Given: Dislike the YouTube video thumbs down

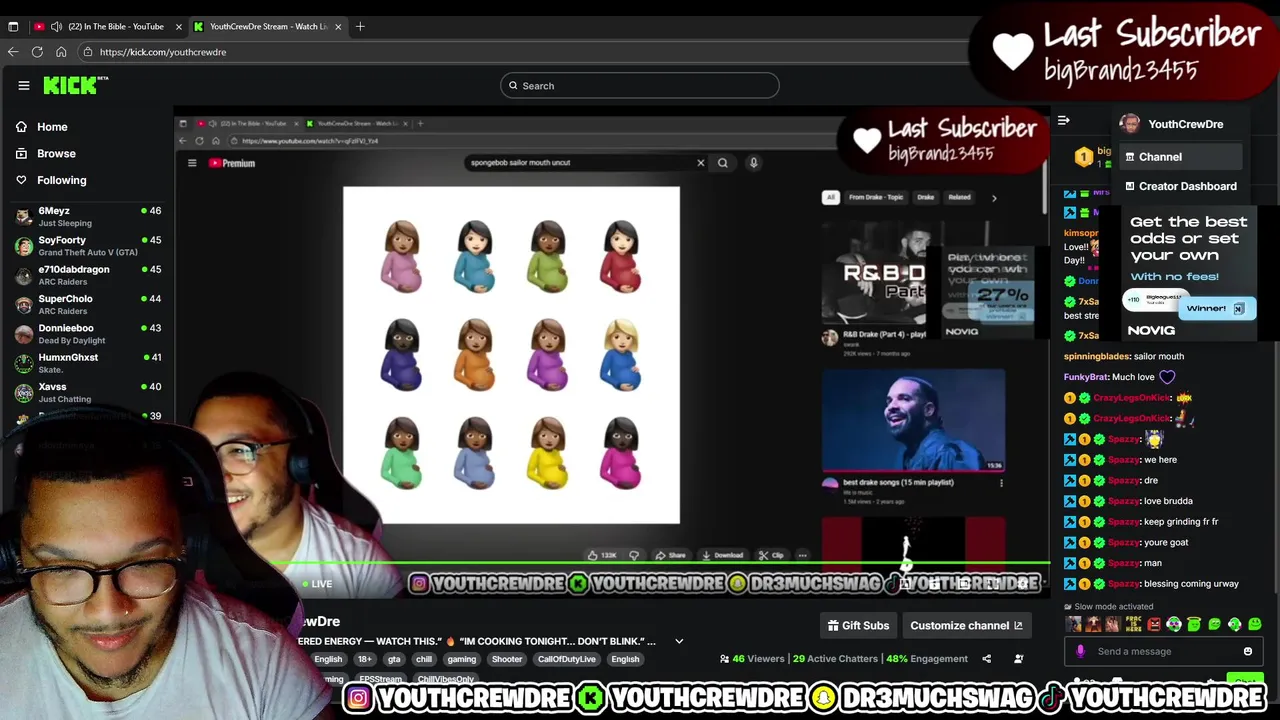Looking at the screenshot, I should pos(636,555).
